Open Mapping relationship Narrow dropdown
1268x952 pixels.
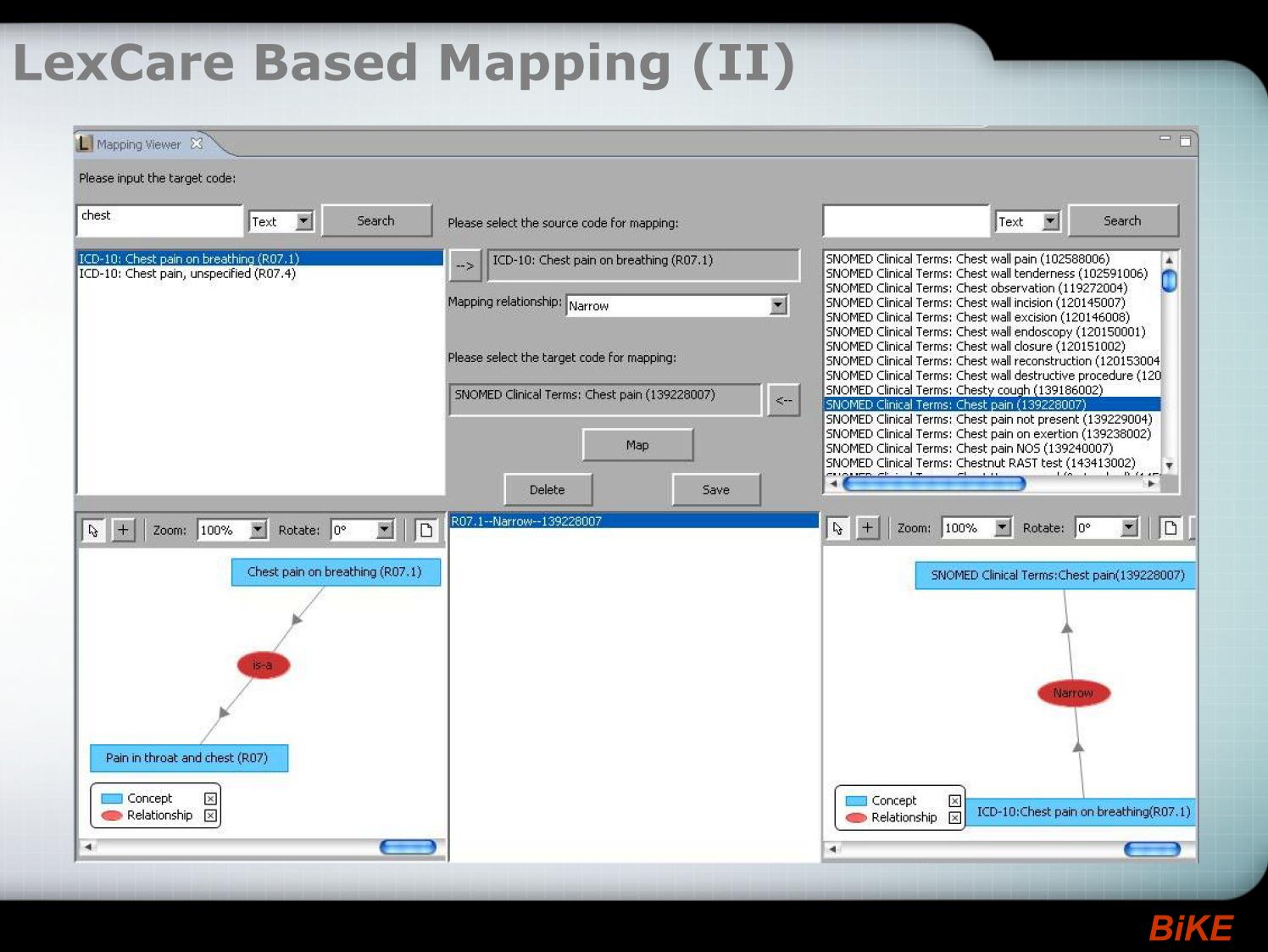tap(778, 305)
